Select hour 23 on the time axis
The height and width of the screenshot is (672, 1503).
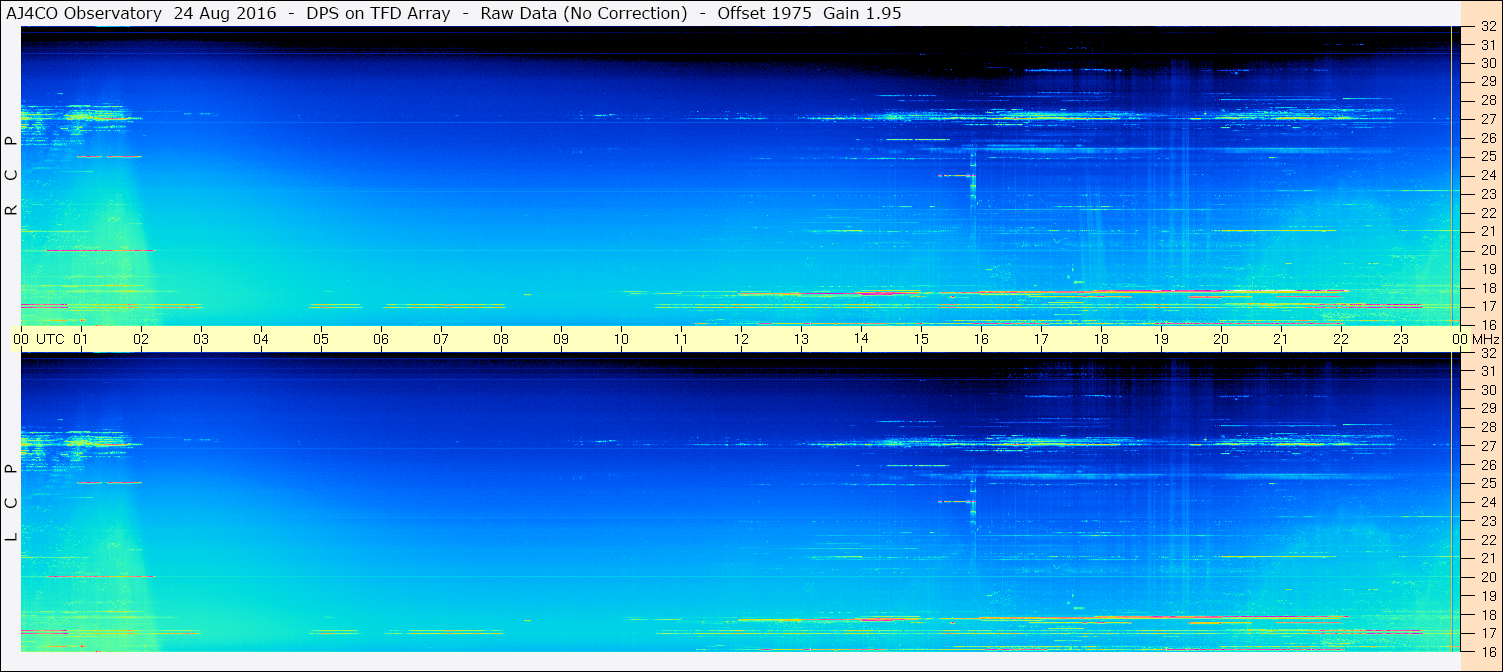1401,339
